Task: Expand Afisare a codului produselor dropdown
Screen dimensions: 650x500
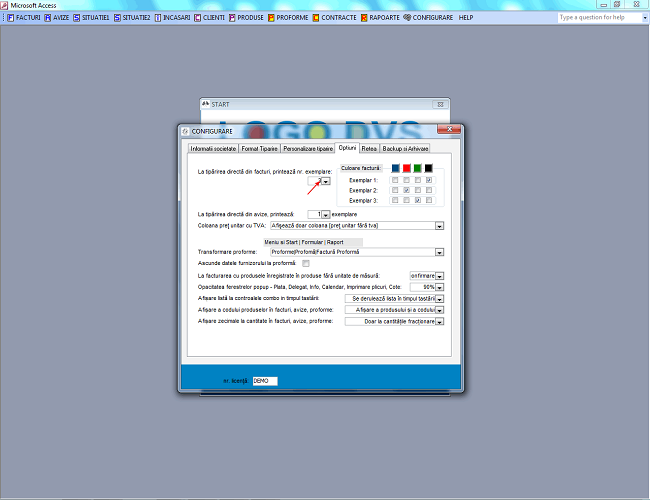Action: 439,310
